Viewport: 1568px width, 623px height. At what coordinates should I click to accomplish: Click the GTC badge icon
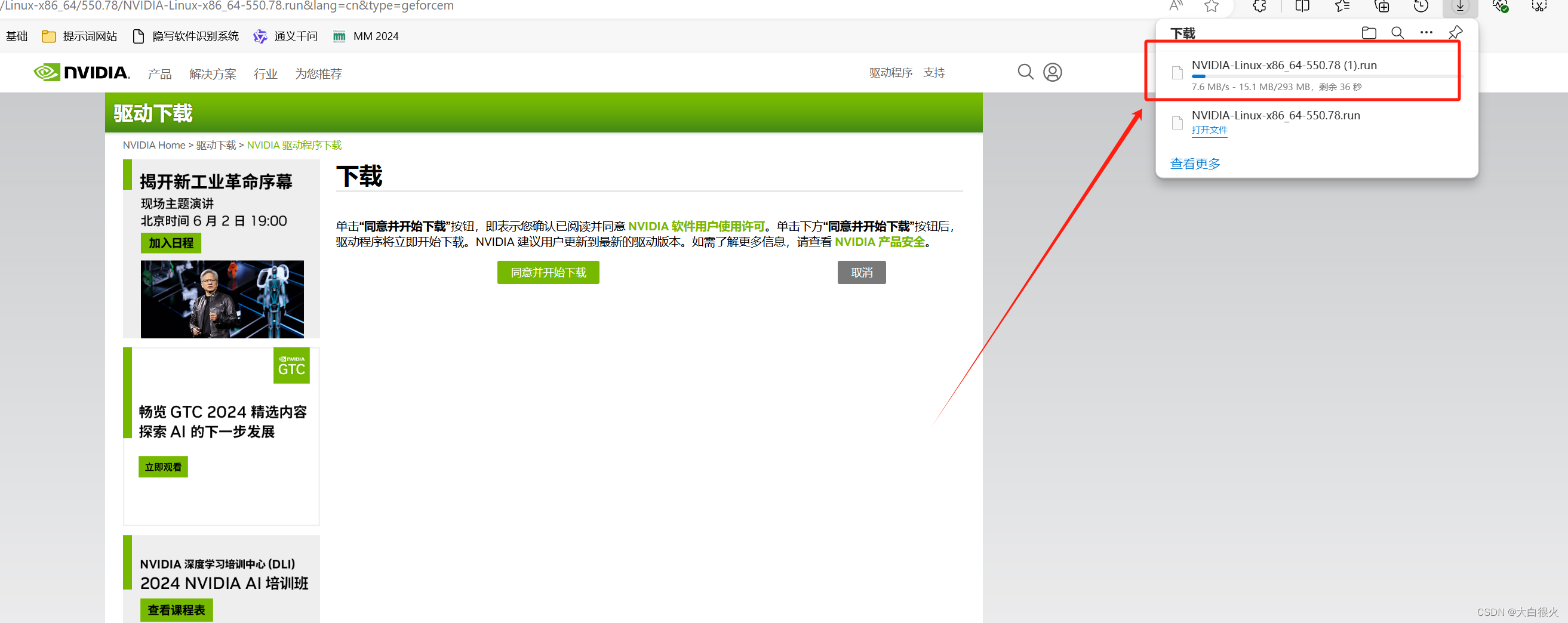pyautogui.click(x=291, y=366)
